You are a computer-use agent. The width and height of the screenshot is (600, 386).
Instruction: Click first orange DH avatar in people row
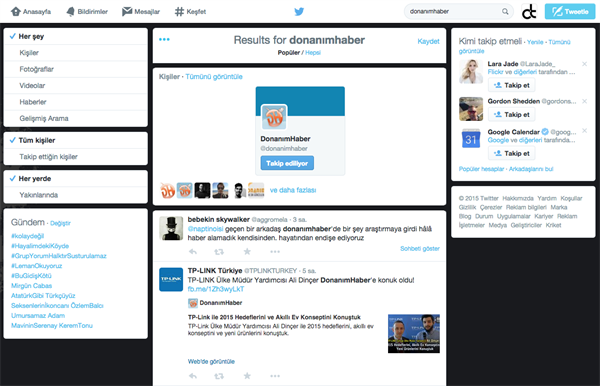point(167,190)
